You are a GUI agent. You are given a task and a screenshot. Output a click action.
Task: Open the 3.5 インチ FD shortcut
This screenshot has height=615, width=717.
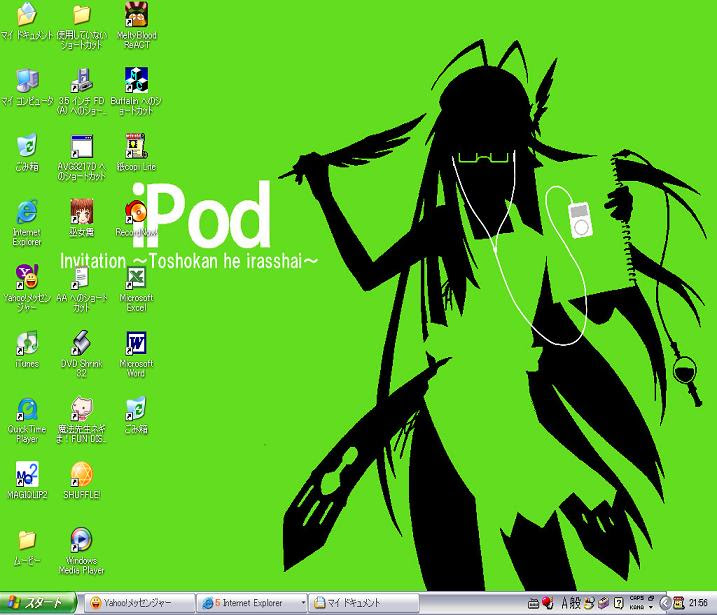(82, 80)
